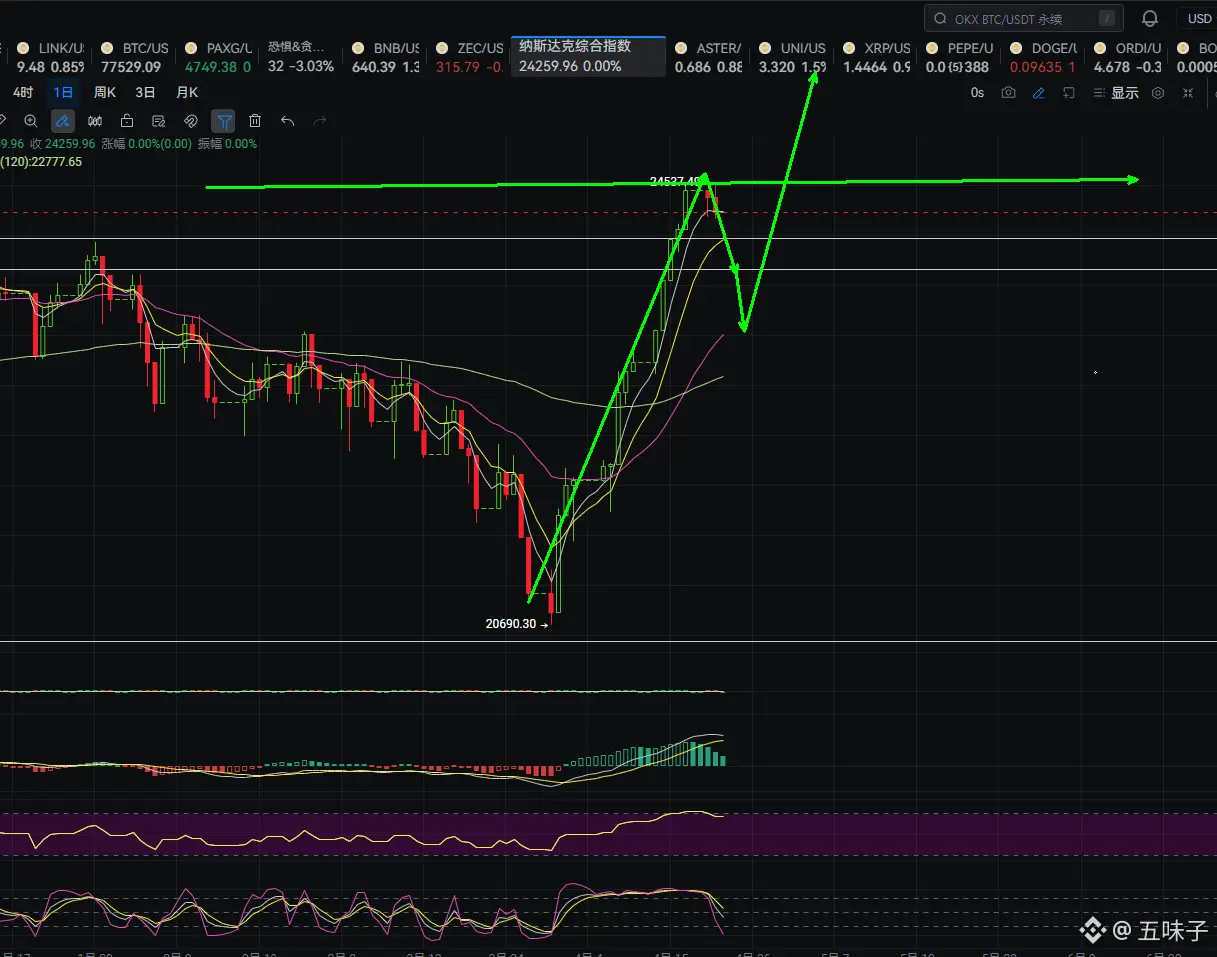Open the candlestick chart type icon

(x=95, y=121)
